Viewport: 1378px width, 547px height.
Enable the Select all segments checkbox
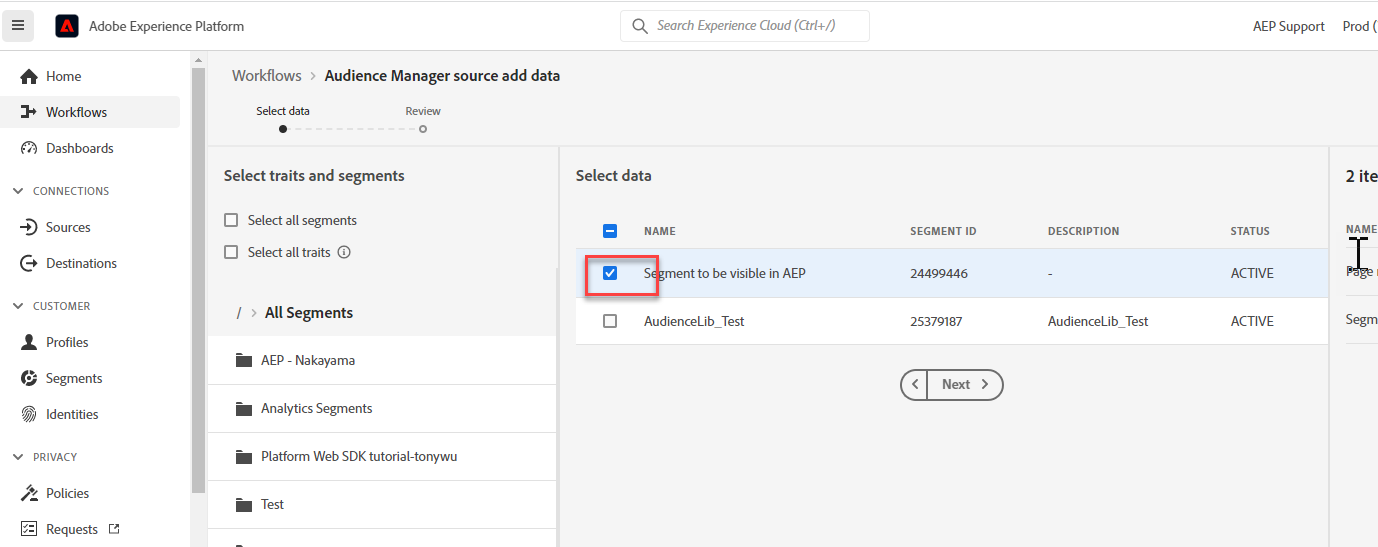(231, 220)
